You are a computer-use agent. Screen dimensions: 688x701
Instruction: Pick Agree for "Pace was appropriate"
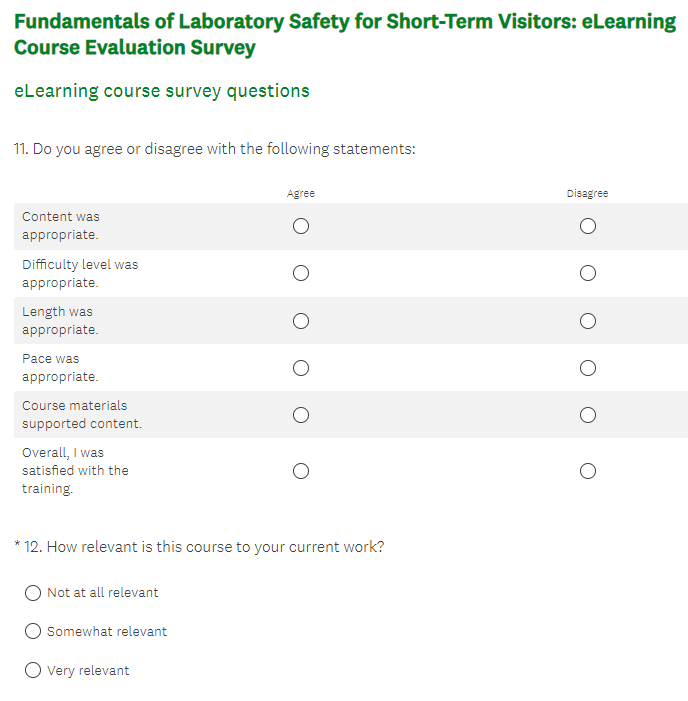point(301,368)
